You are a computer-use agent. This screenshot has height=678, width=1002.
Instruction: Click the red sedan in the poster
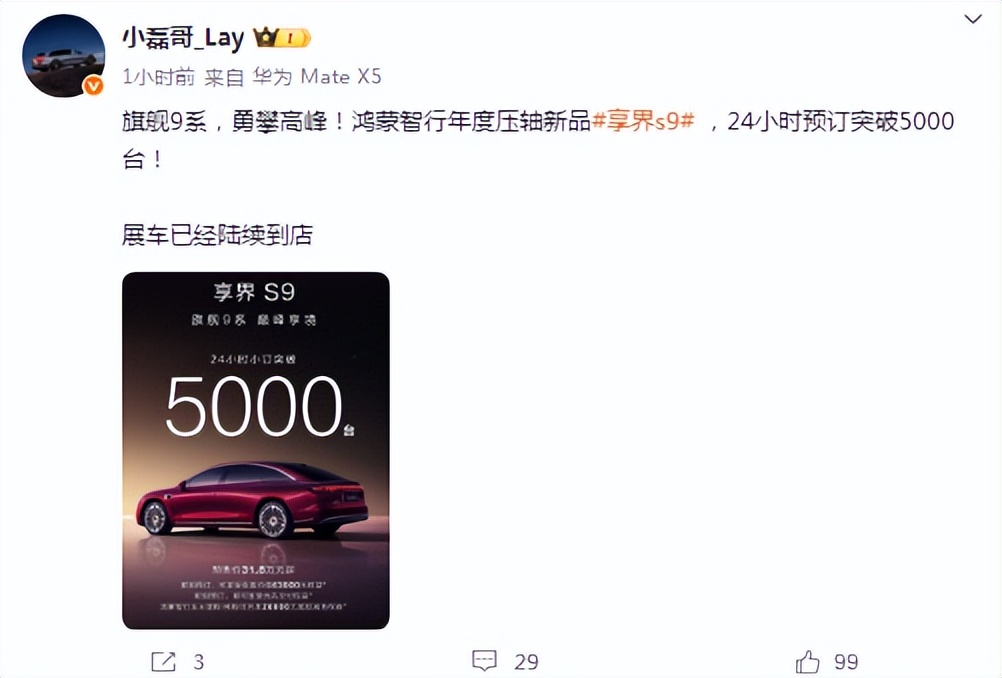click(252, 500)
